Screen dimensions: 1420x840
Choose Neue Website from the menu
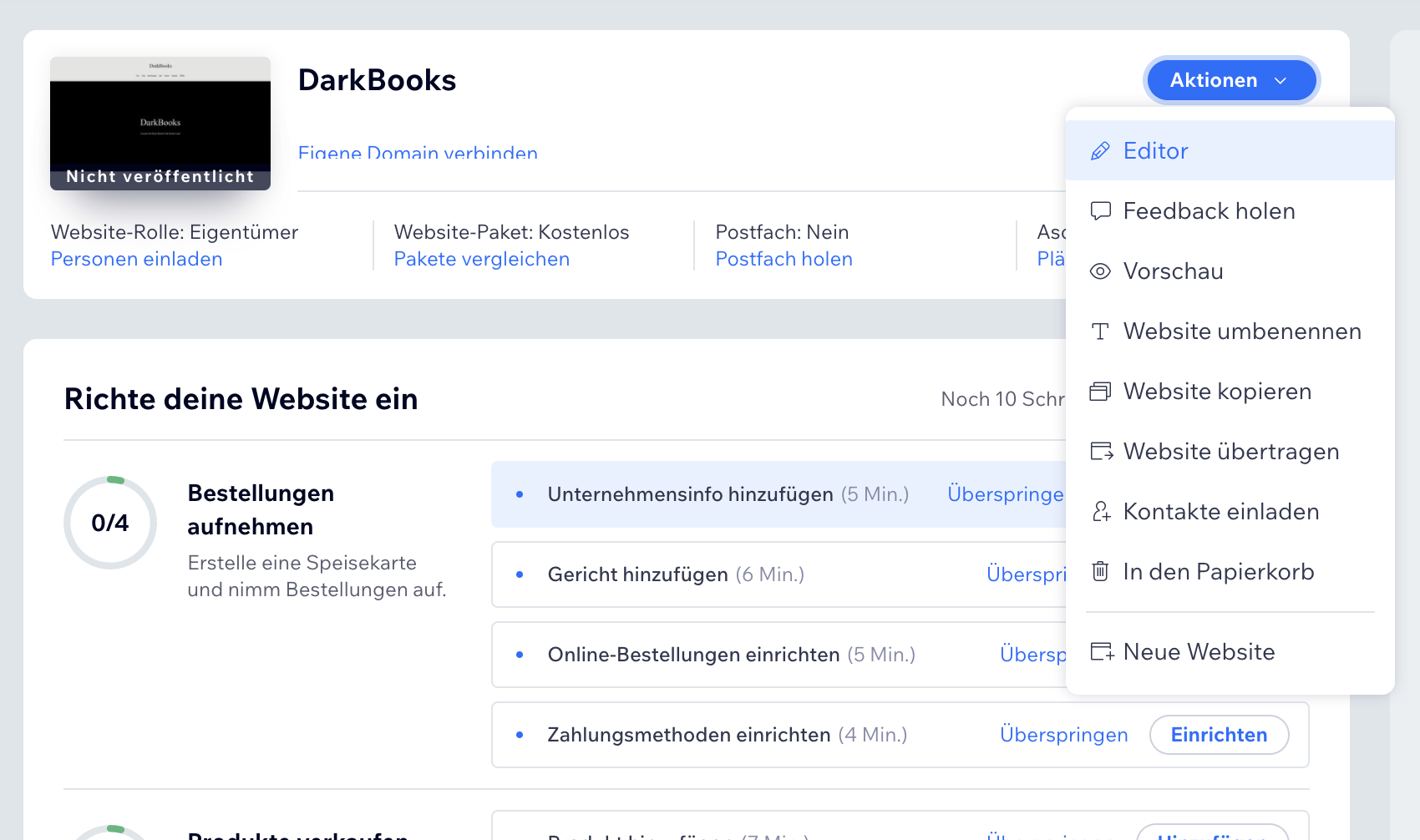tap(1230, 651)
